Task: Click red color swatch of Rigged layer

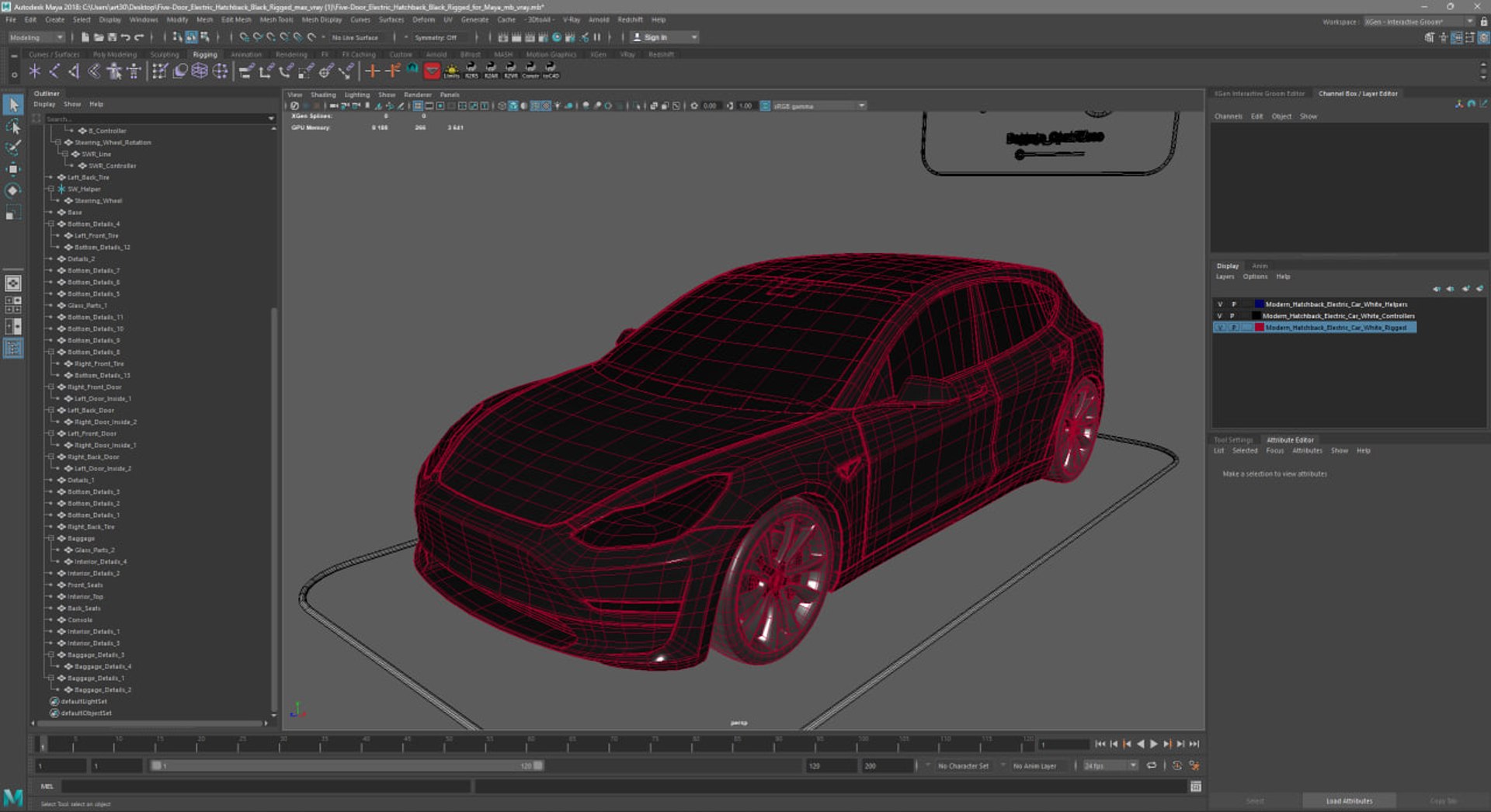Action: (x=1259, y=328)
